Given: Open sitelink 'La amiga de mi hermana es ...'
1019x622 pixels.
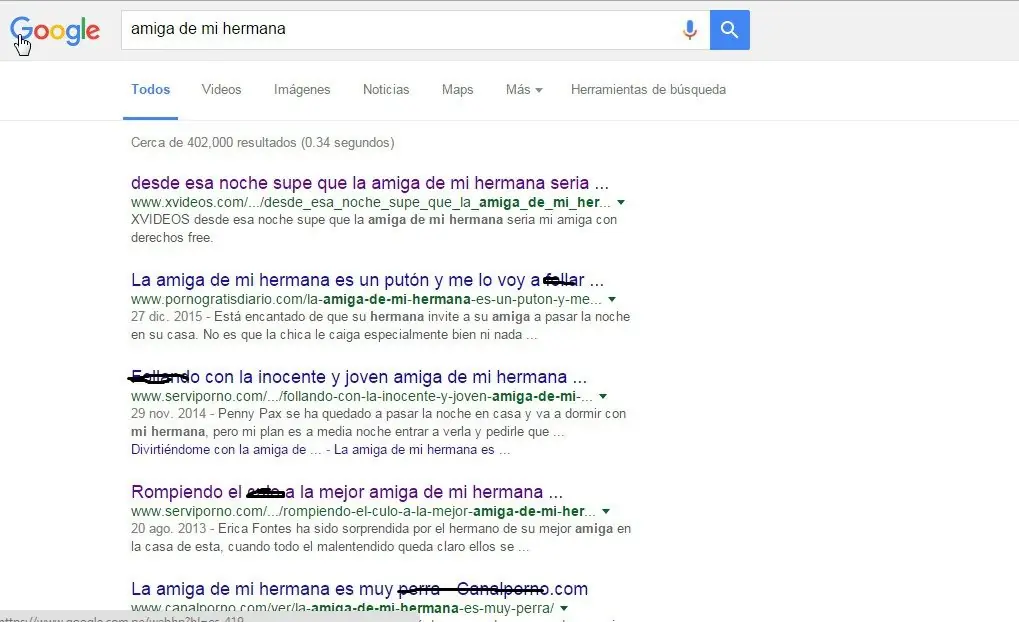Looking at the screenshot, I should (x=422, y=450).
